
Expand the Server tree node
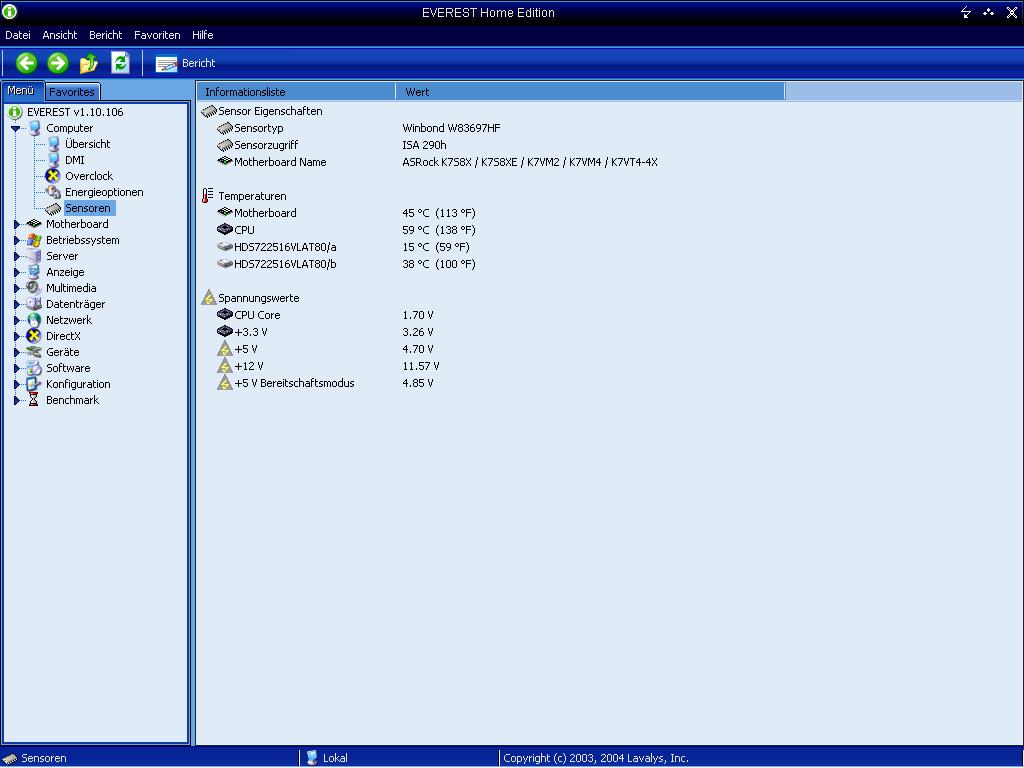pos(17,257)
